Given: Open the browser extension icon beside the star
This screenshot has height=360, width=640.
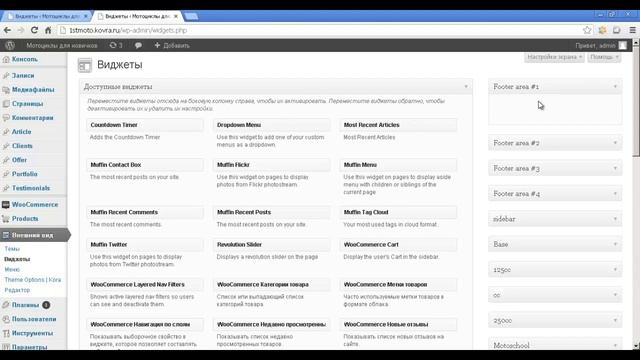Looking at the screenshot, I should (x=602, y=30).
